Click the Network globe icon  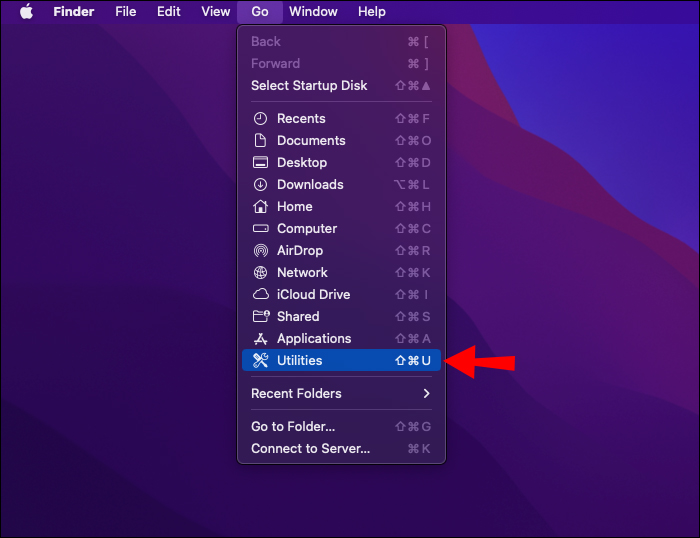coord(260,272)
